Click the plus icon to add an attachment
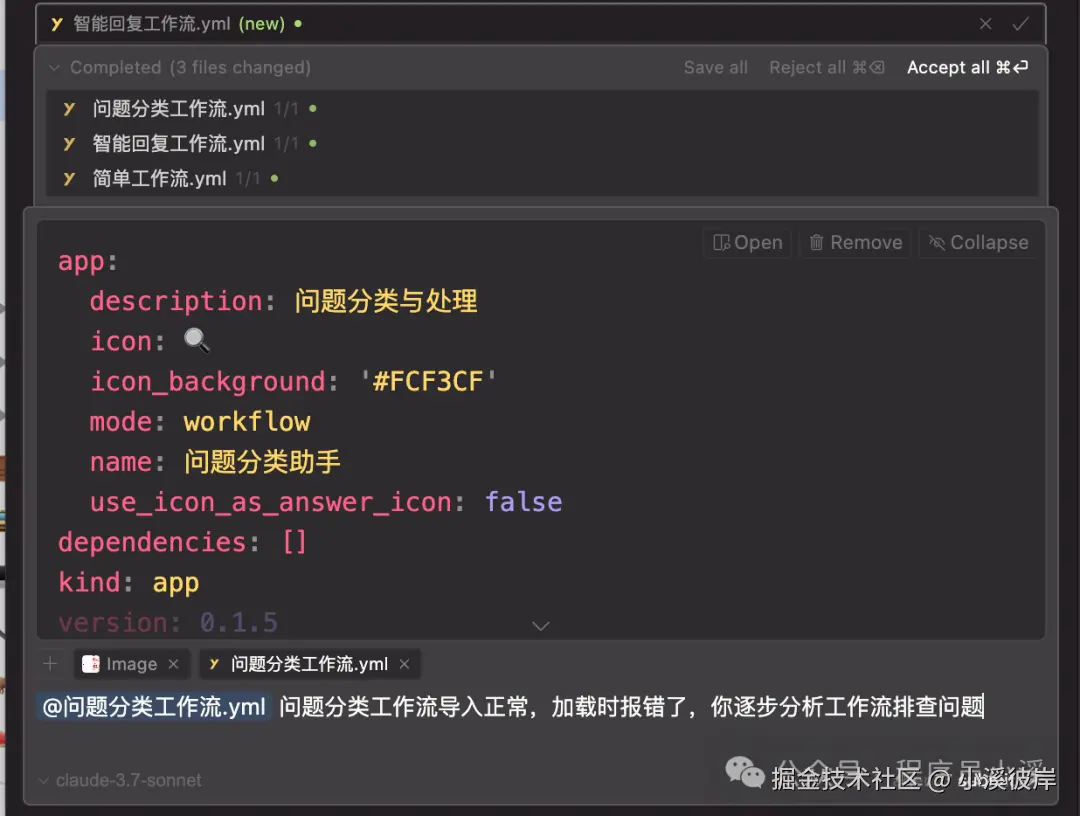 coord(50,663)
